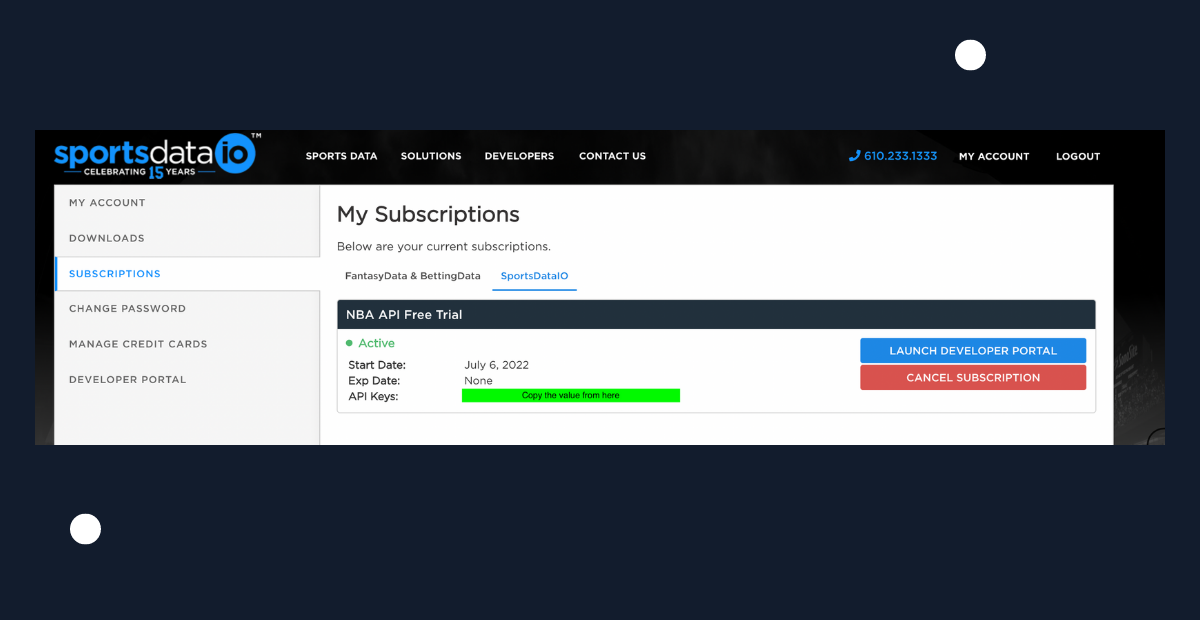Open the SOLUTIONS menu
1200x620 pixels.
(x=431, y=156)
